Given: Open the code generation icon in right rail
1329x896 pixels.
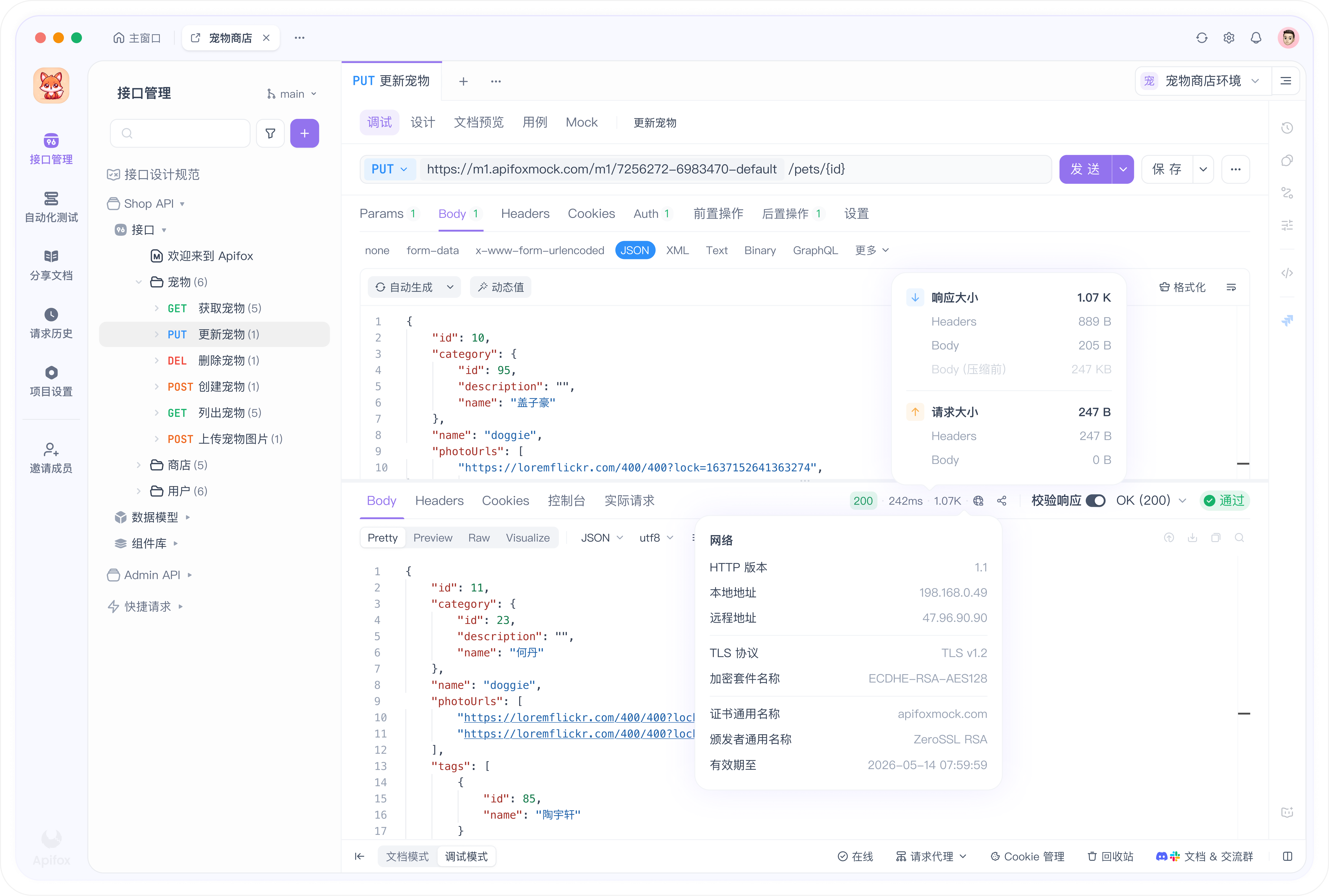Looking at the screenshot, I should pos(1287,273).
